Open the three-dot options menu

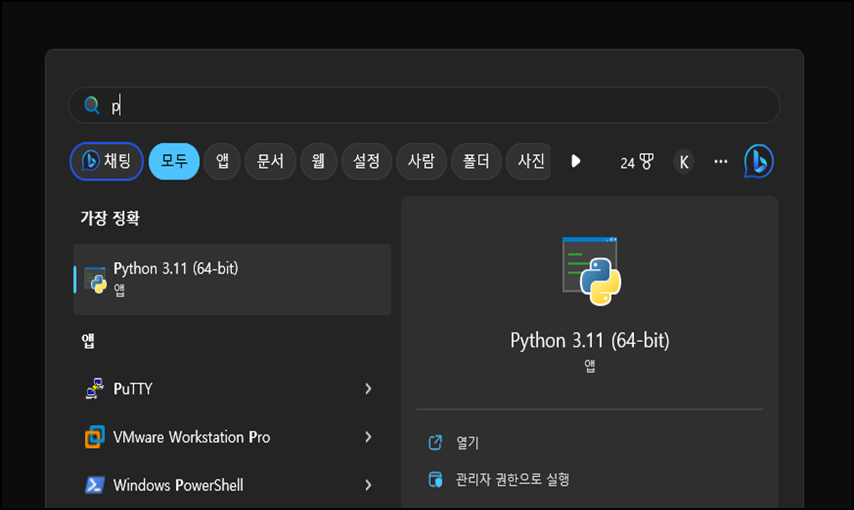coord(721,161)
